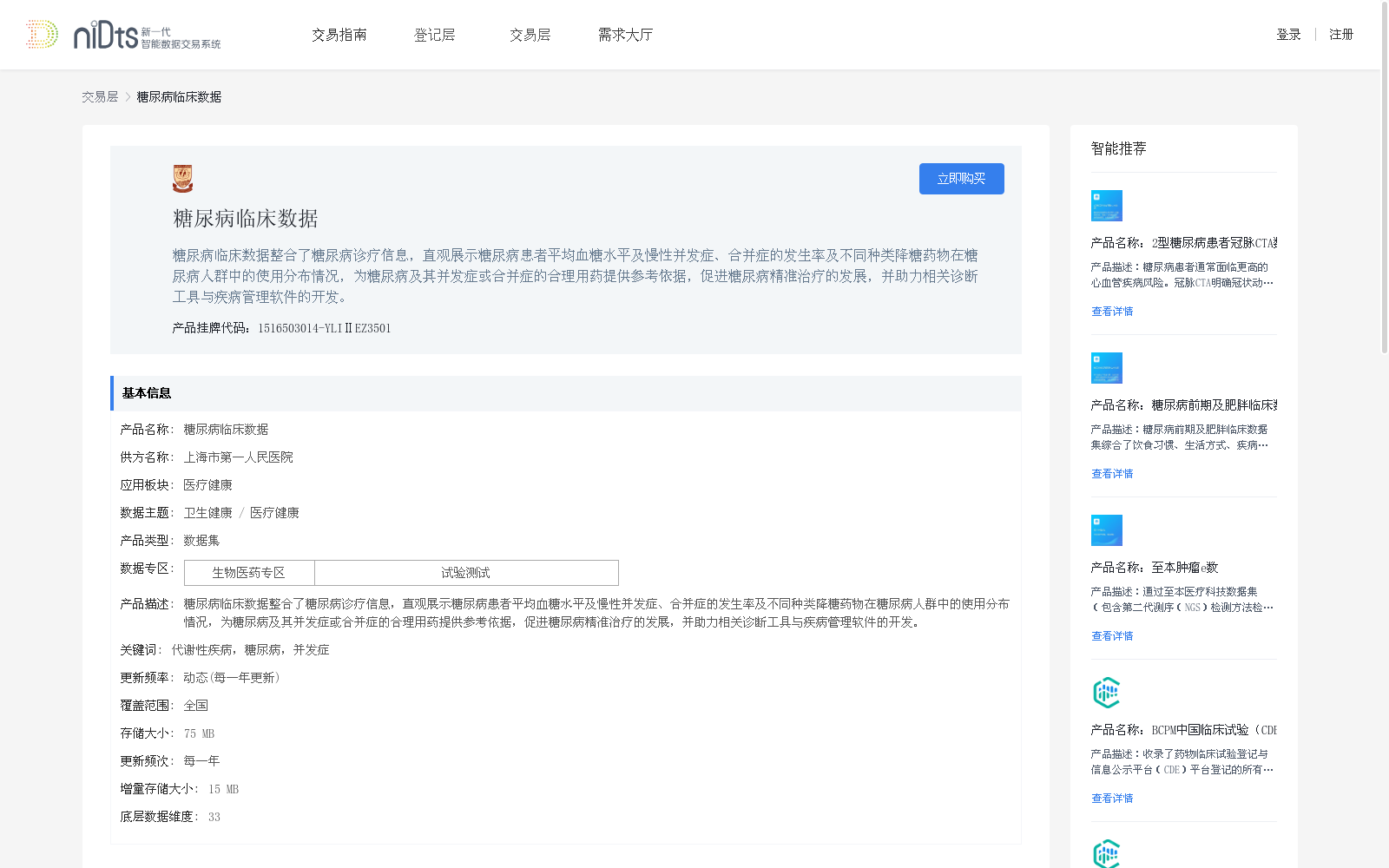Click incremental storage value 15 MB
Viewport: 1389px width, 868px height.
(223, 789)
